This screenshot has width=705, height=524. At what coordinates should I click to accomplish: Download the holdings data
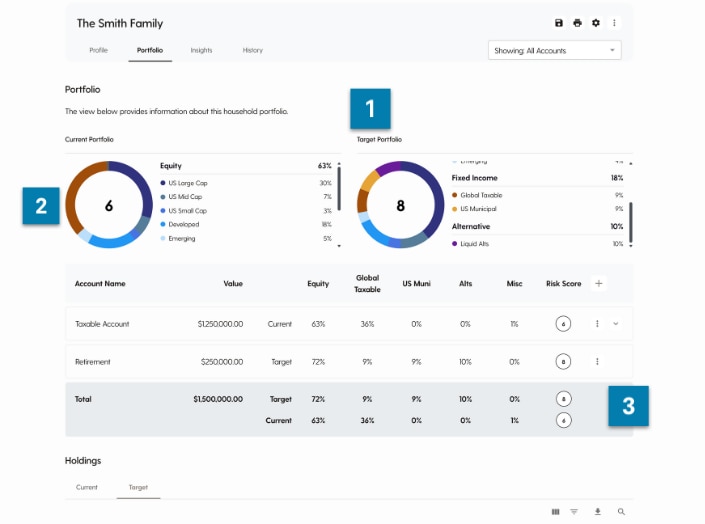coord(598,512)
